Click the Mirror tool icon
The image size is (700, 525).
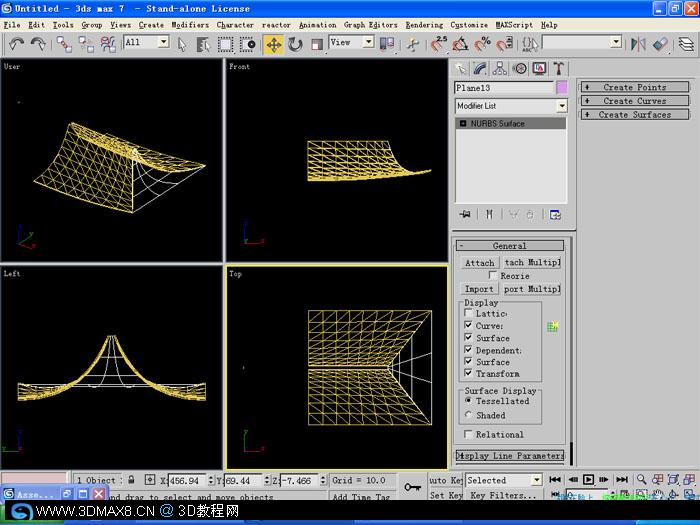pos(638,44)
